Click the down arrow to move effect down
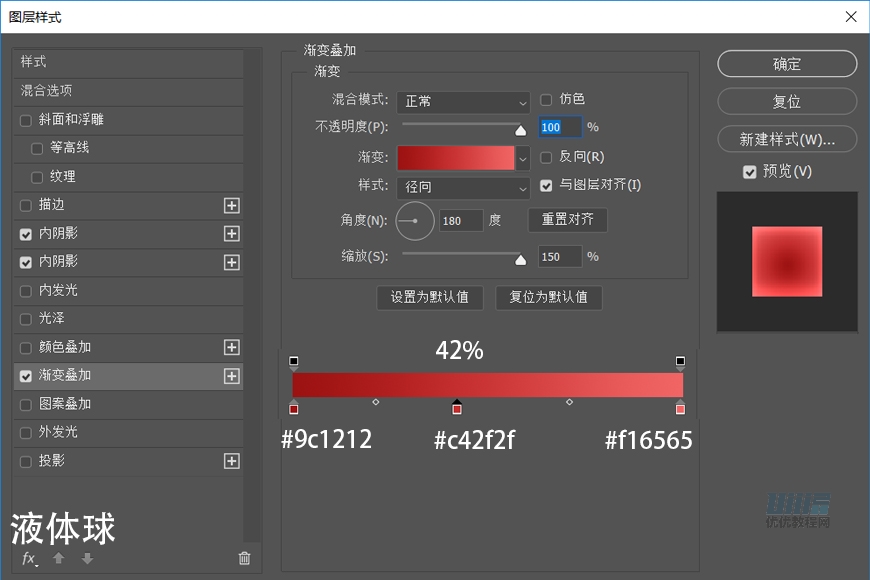 click(87, 559)
